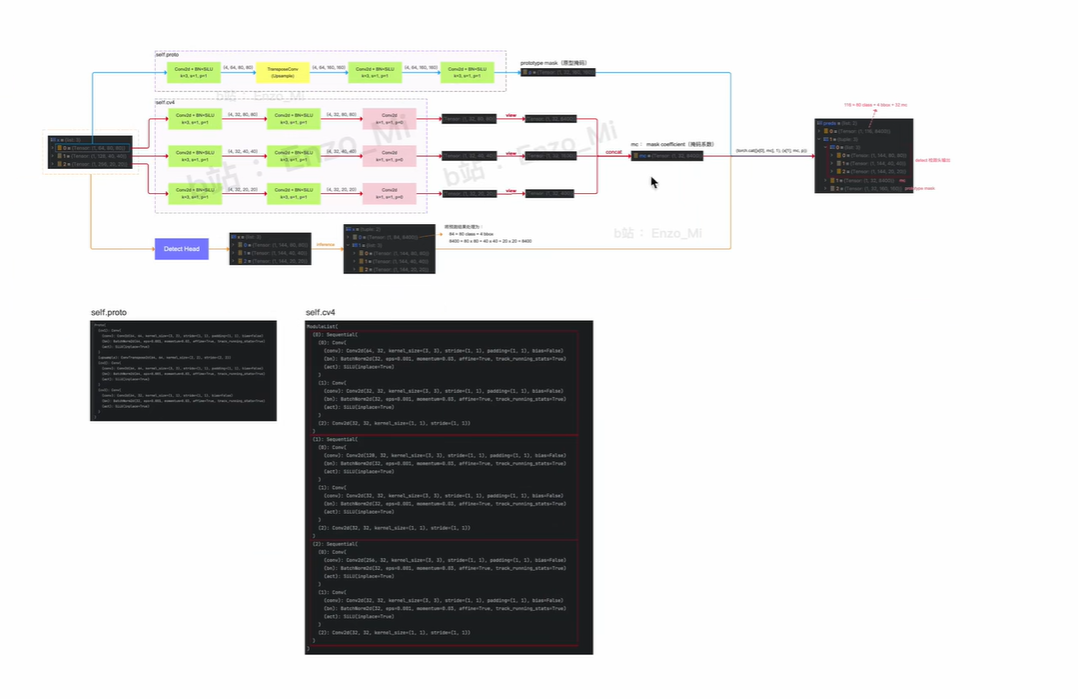Screen dimensions: 1078x699
Task: Select the Tensor (1, 32, 80, 80) box
Action: 469,119
